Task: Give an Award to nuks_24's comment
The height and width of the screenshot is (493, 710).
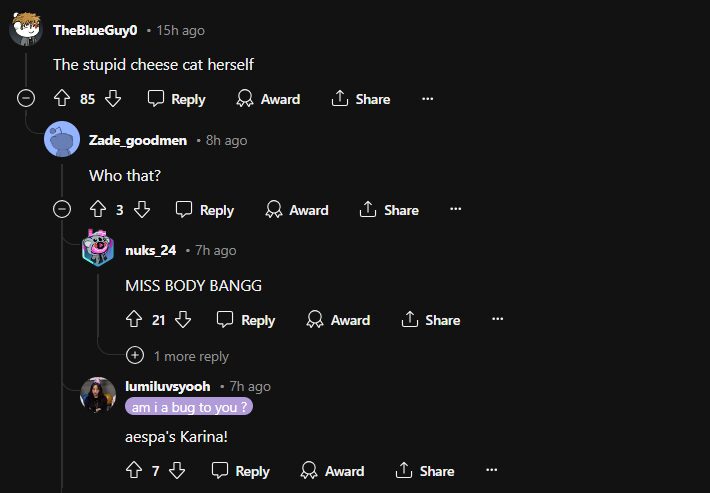Action: click(x=338, y=320)
